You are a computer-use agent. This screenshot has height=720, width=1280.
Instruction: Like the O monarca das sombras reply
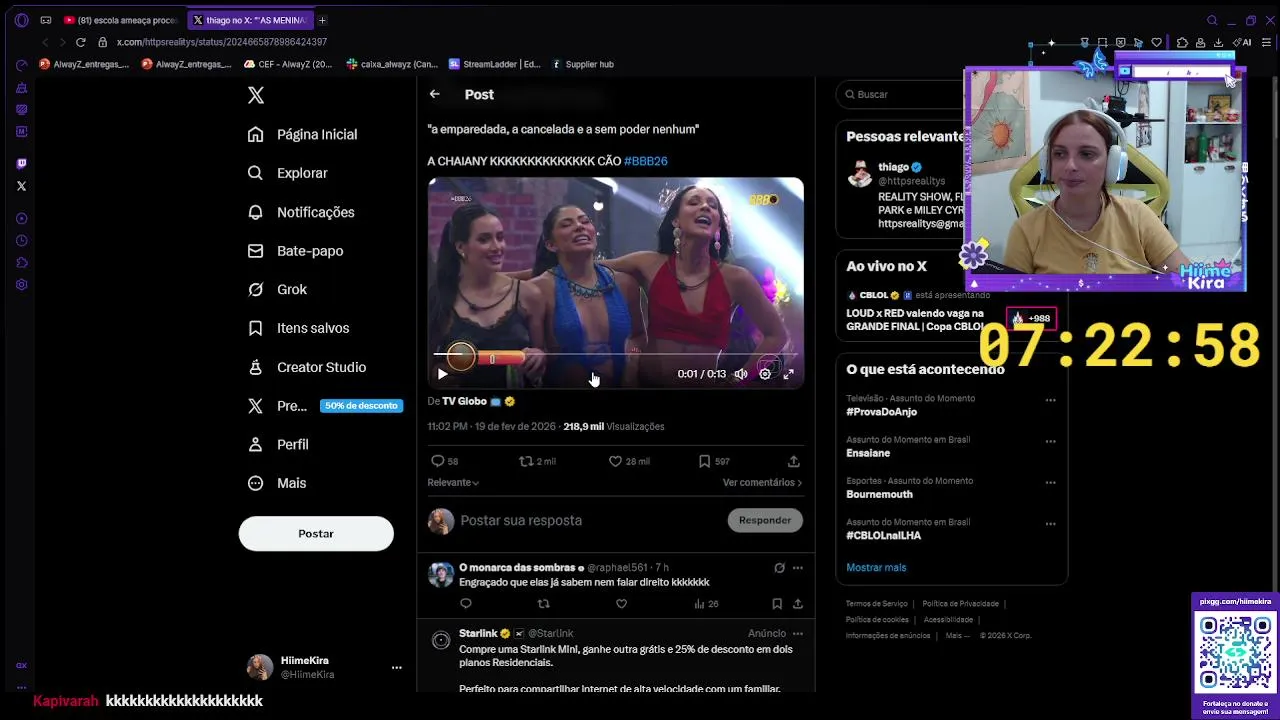point(621,604)
